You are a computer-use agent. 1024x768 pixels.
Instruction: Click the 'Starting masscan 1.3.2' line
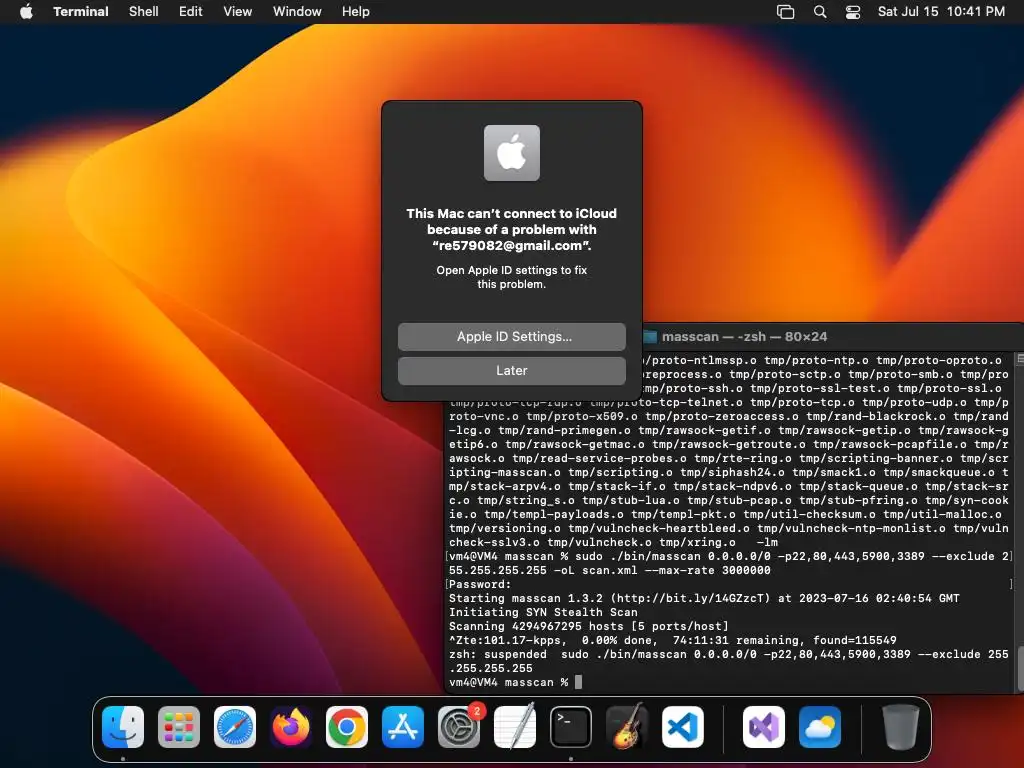click(x=704, y=598)
